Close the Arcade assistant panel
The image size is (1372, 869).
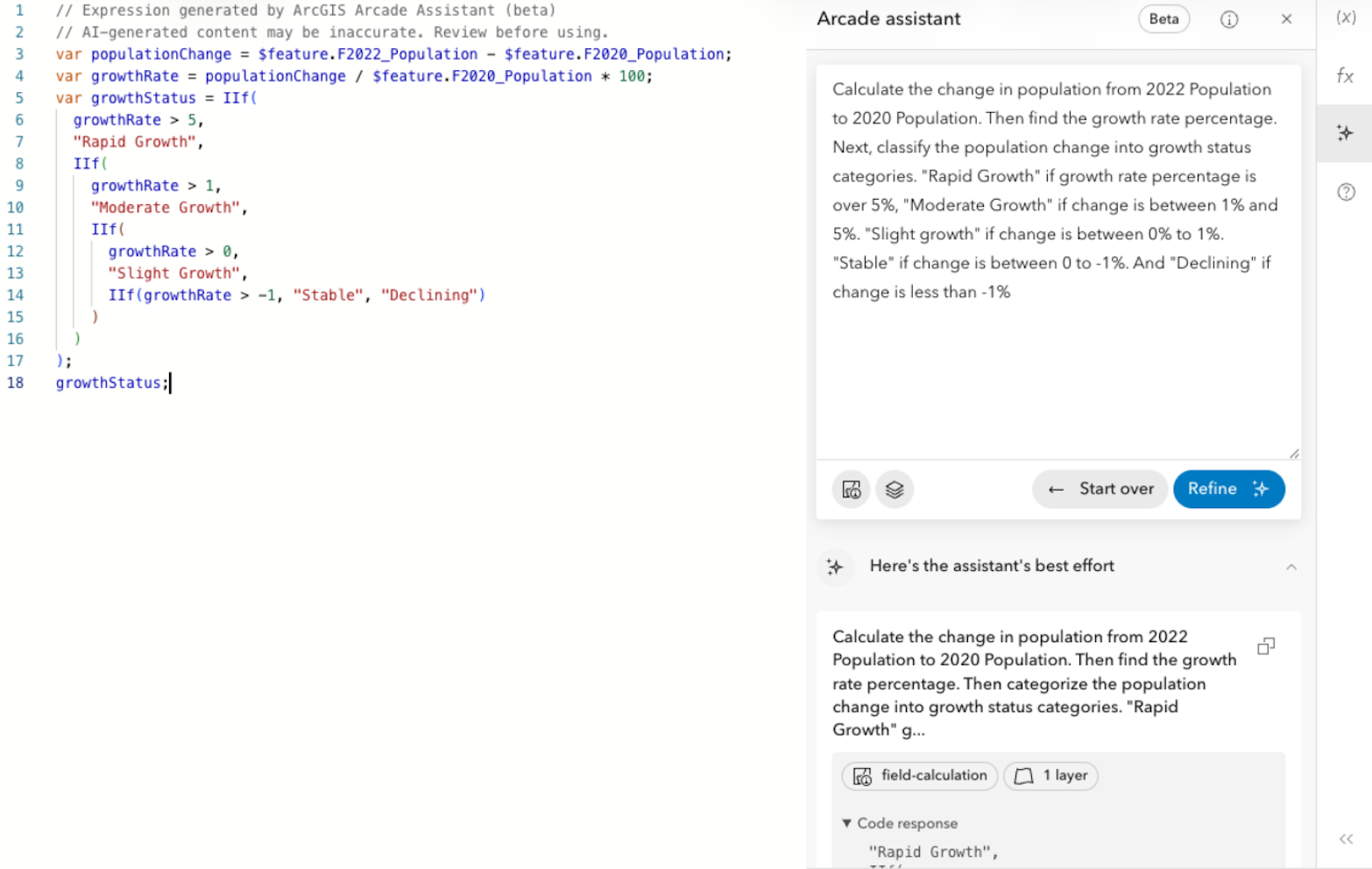(1286, 19)
